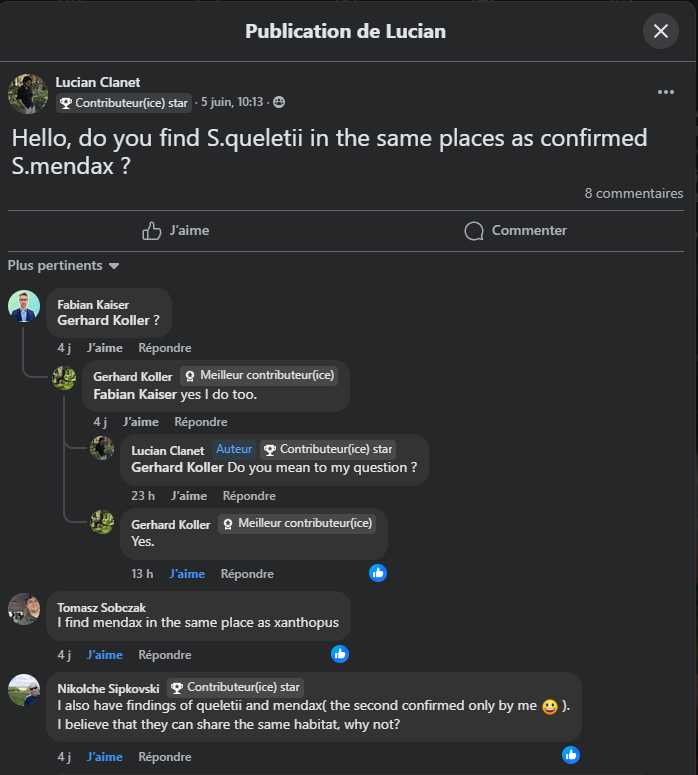Click Nikolche Sipkovski's profile avatar
Image resolution: width=698 pixels, height=775 pixels.
tap(24, 690)
